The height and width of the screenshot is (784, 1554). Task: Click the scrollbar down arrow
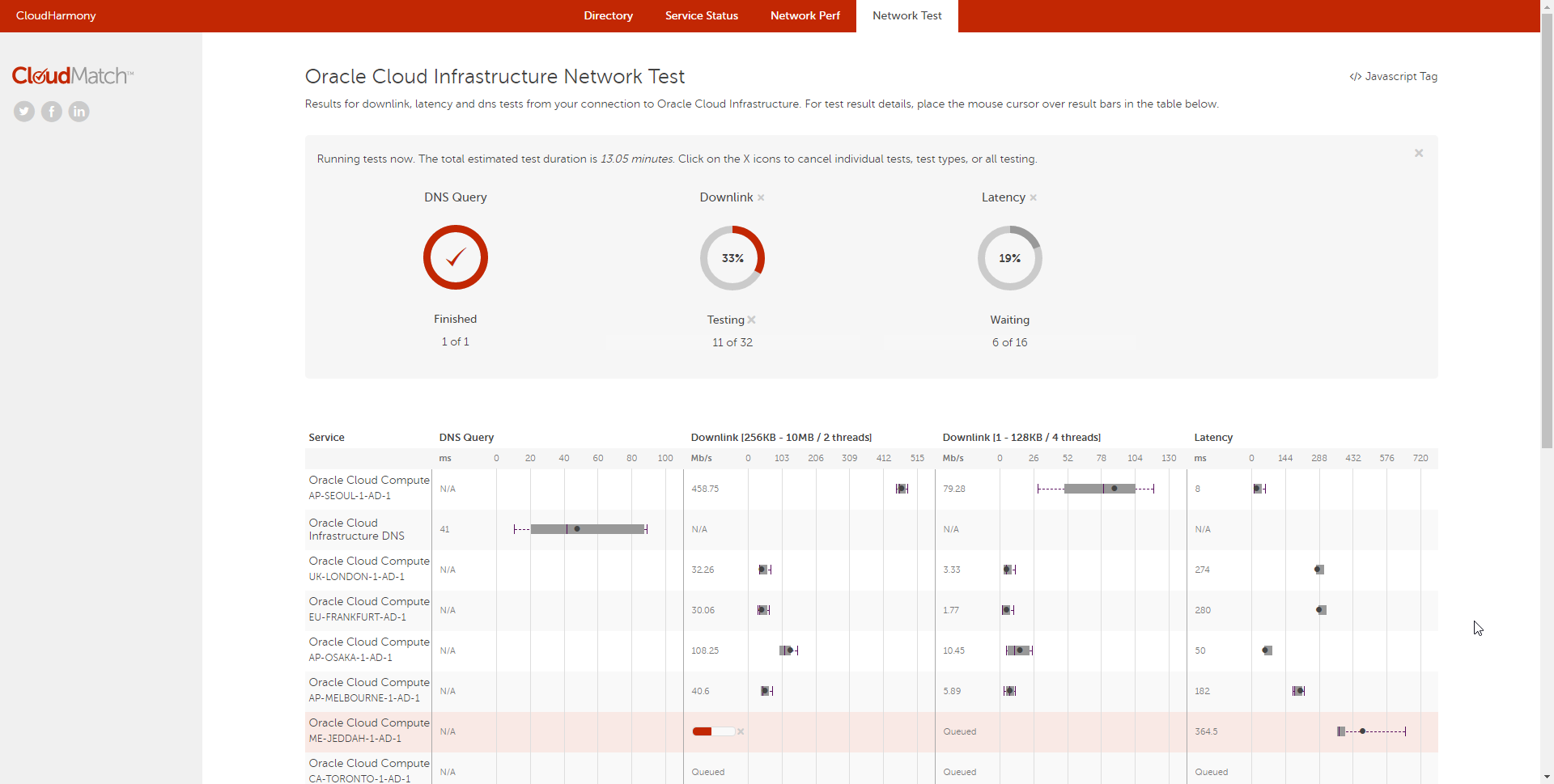pos(1547,778)
